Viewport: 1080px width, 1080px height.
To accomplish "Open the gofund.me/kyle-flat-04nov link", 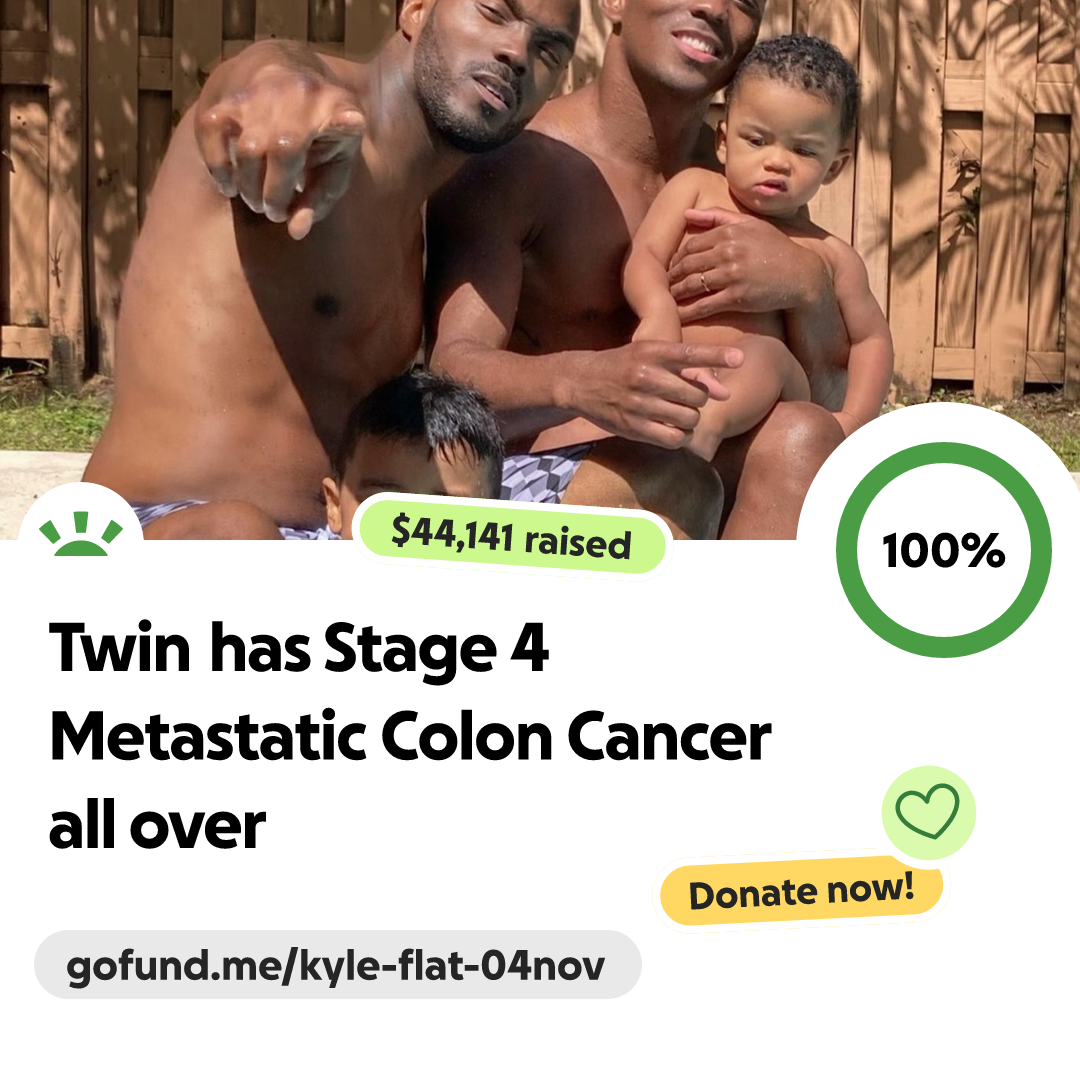I will (335, 965).
